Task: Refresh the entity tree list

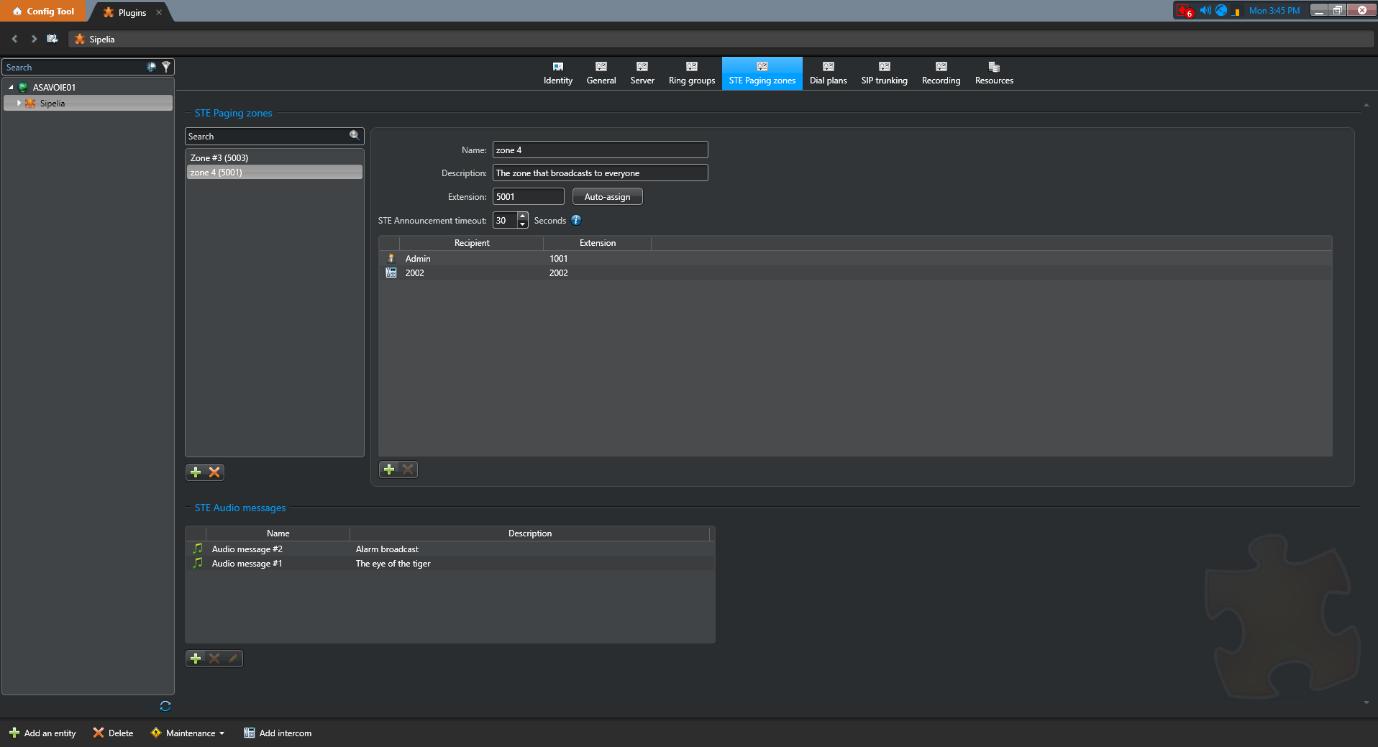Action: (165, 706)
